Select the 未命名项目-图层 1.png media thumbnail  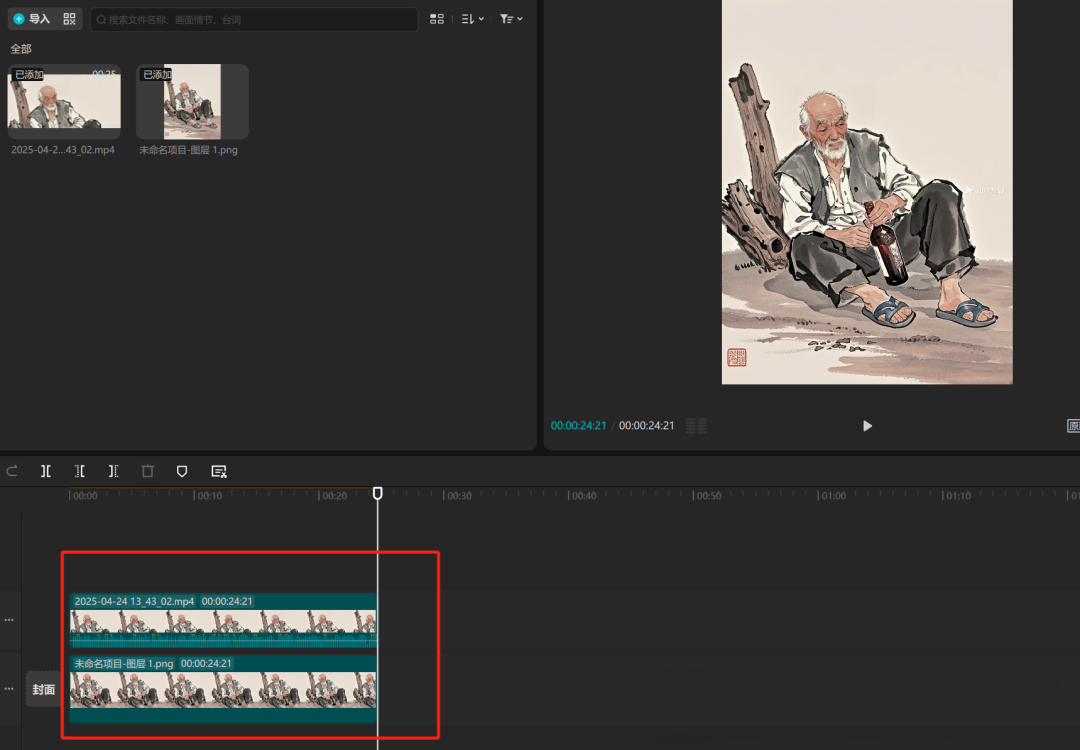click(x=192, y=101)
